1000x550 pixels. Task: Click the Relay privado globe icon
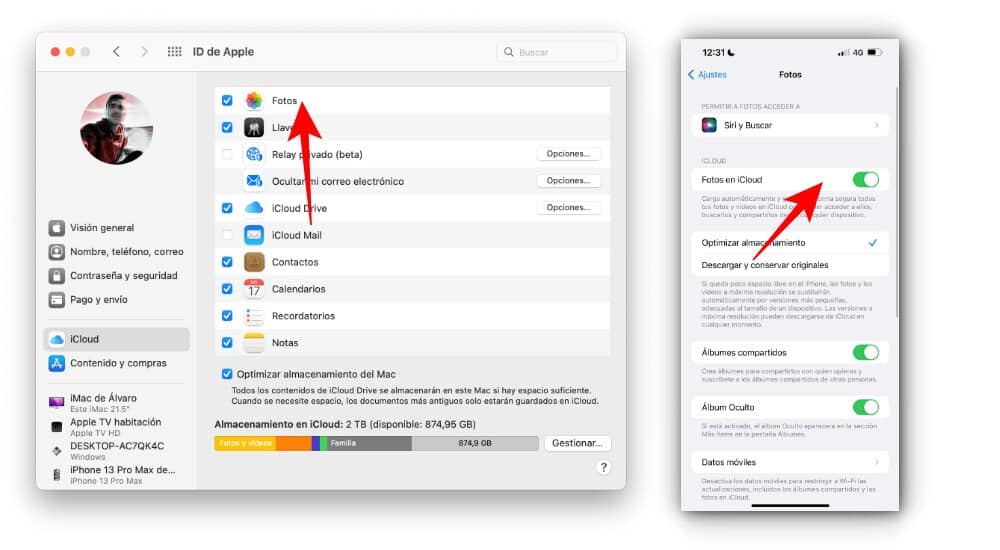pyautogui.click(x=254, y=154)
